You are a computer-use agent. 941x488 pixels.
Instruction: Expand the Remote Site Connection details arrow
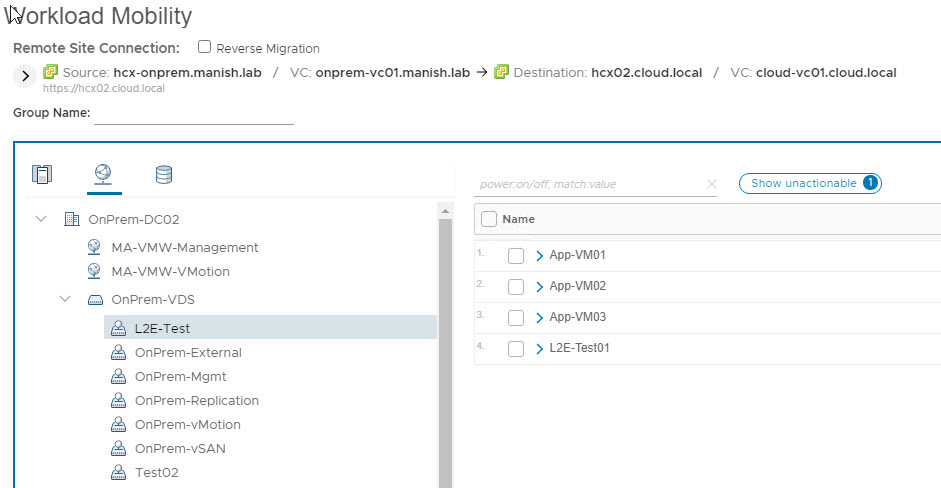tap(25, 75)
